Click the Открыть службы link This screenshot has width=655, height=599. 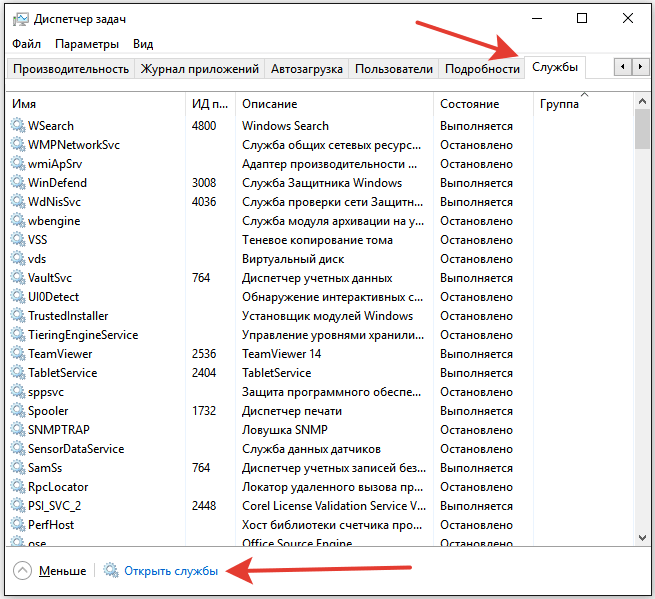click(171, 571)
